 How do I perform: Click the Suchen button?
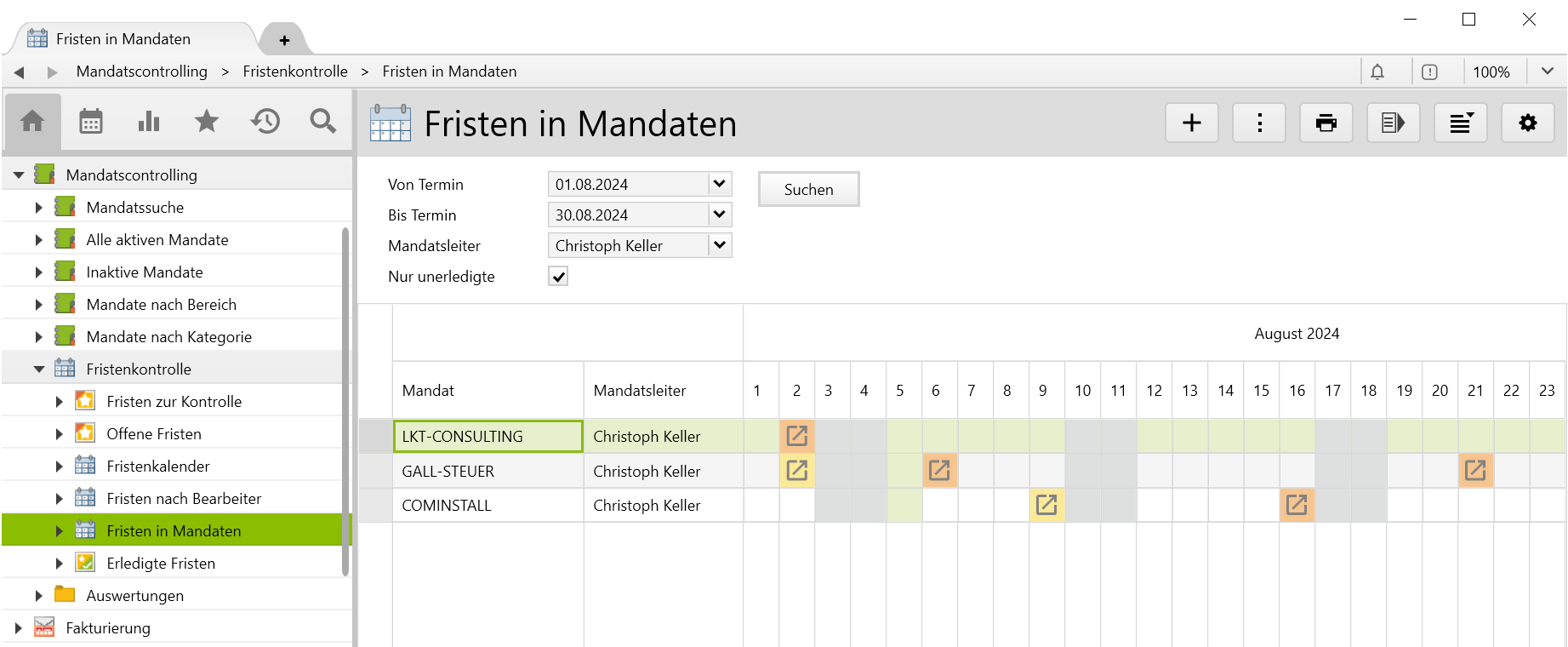[x=808, y=189]
